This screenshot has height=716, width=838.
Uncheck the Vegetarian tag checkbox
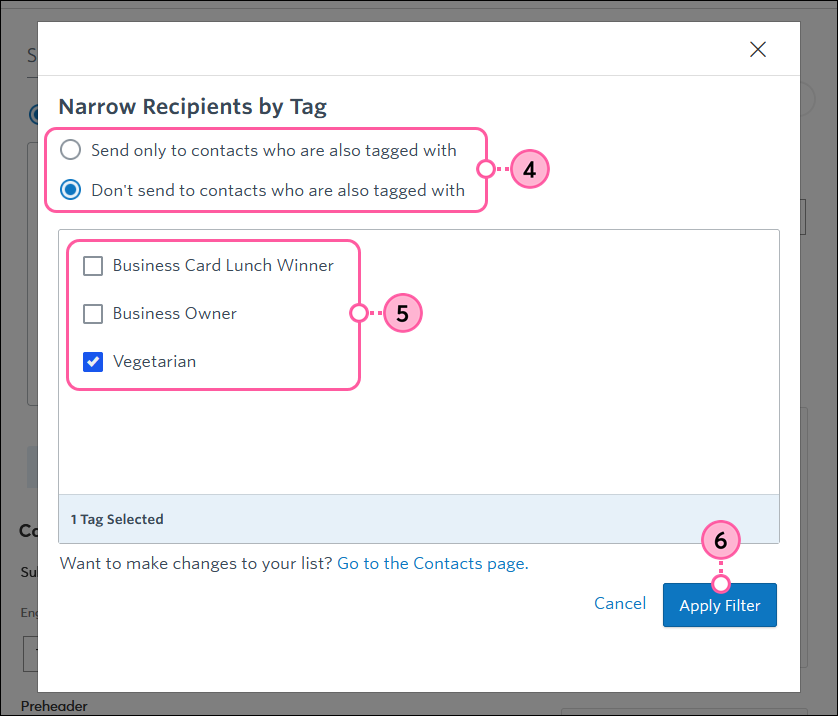click(93, 362)
